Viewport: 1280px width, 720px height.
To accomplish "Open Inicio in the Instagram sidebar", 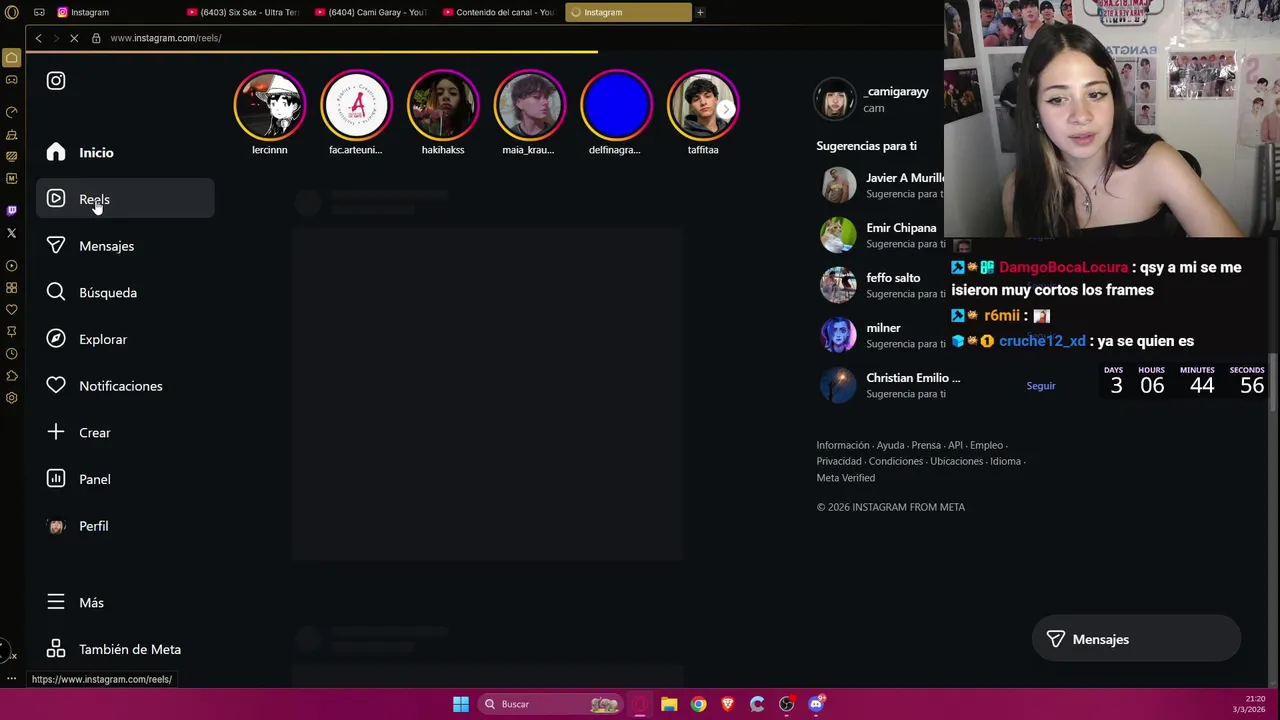I will pos(125,152).
